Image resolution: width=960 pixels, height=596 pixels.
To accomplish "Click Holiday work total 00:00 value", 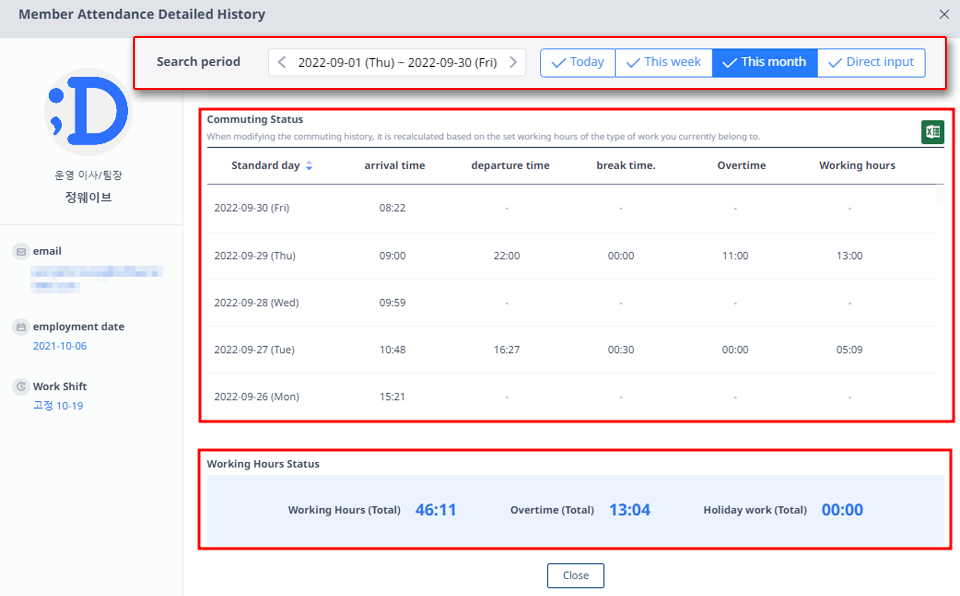I will [842, 510].
